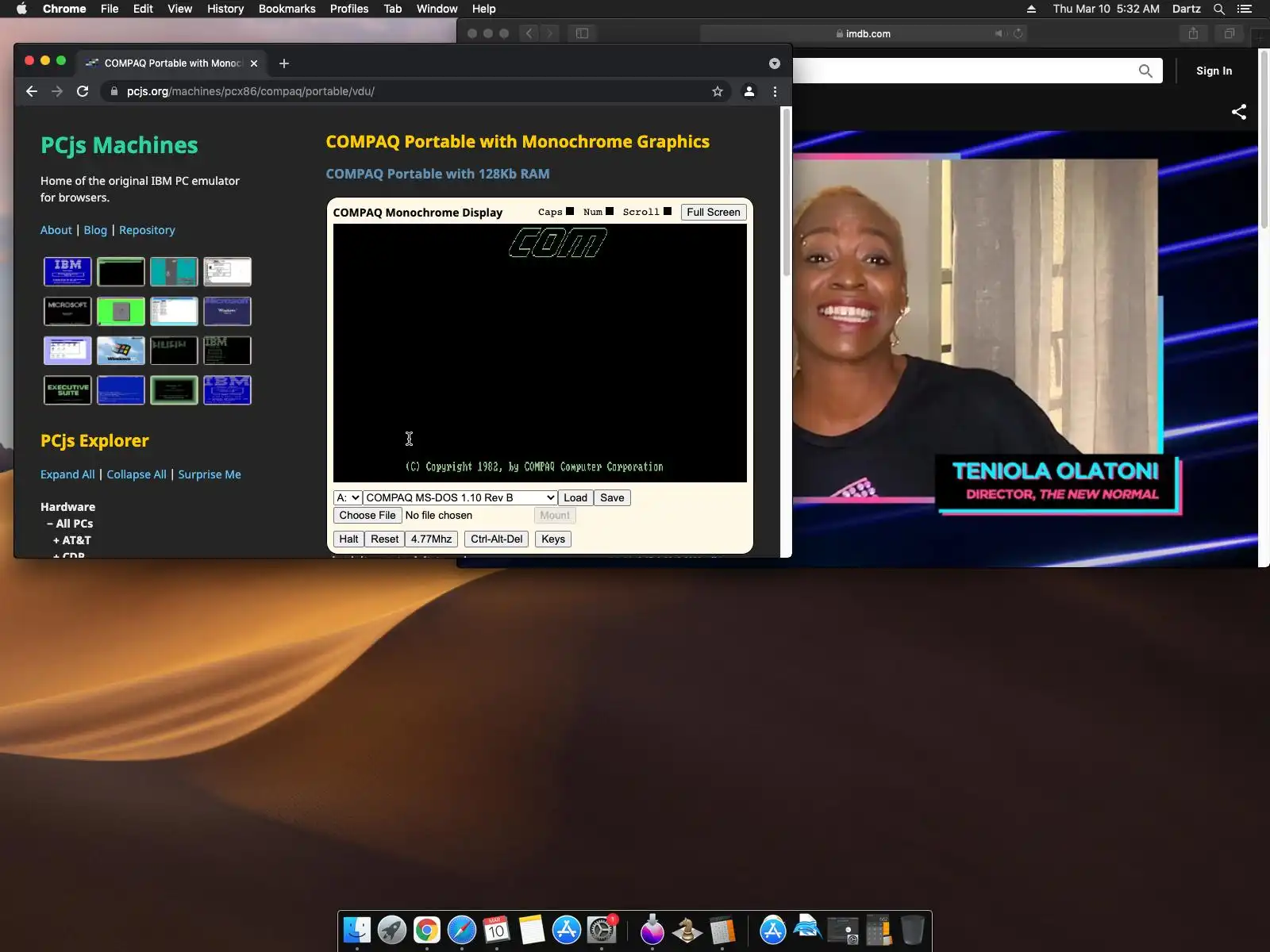Open Chrome's three-dot menu
1270x952 pixels.
(775, 91)
